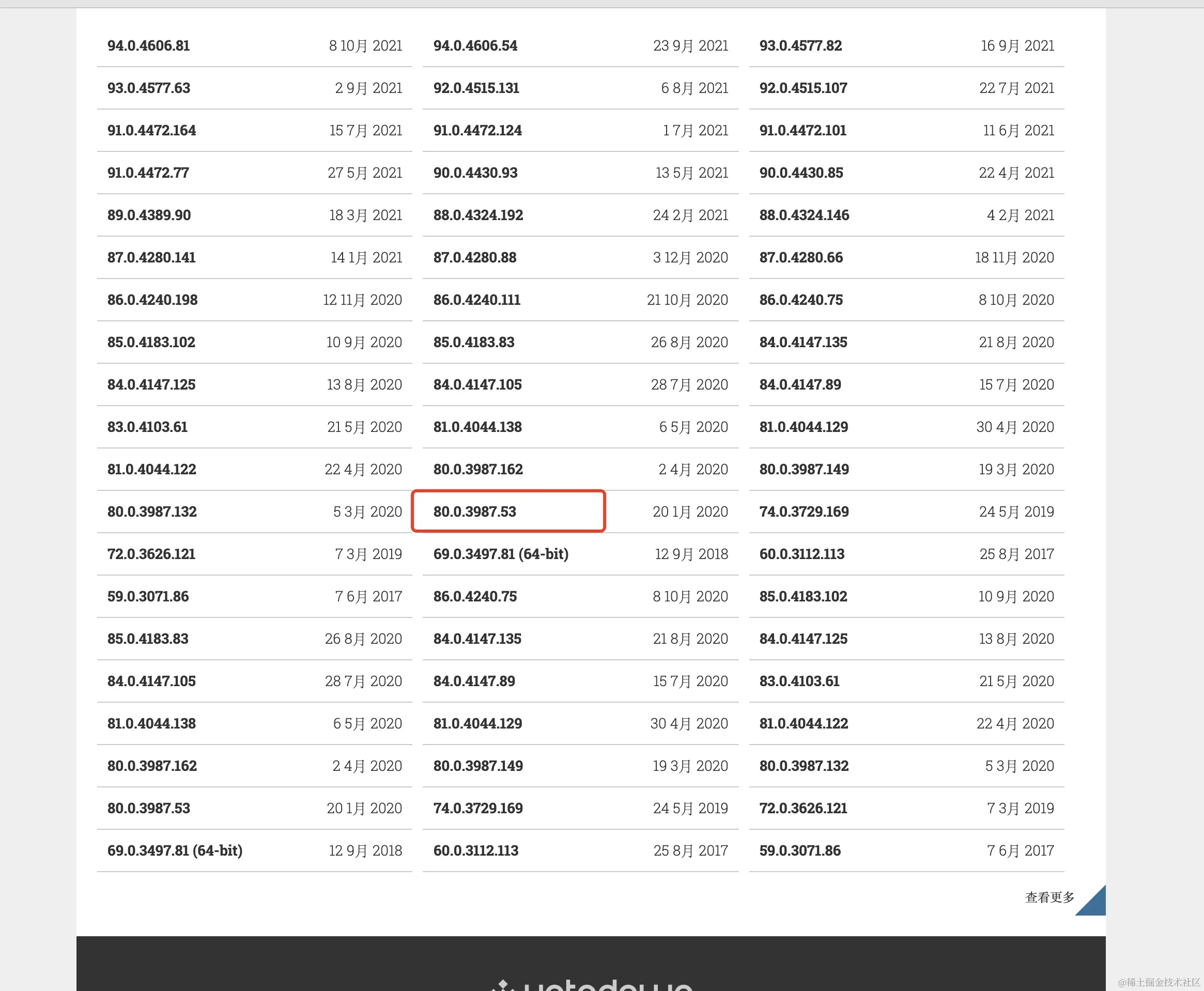Choose version 93.0.4577.63

click(x=148, y=88)
